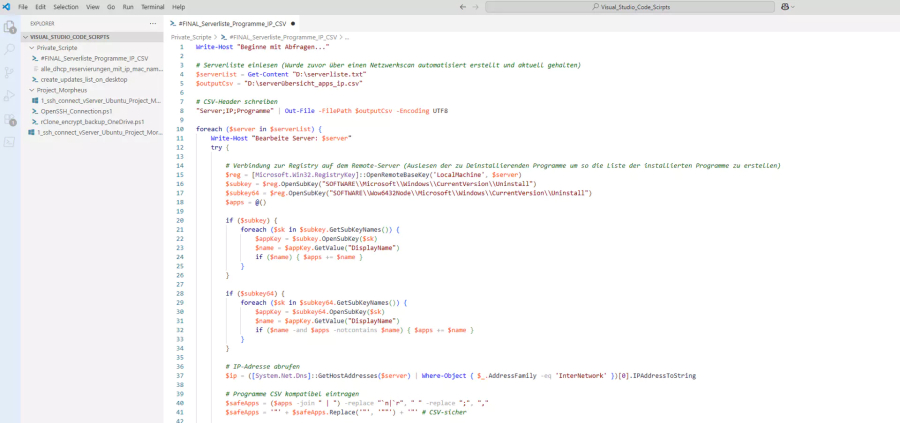This screenshot has width=900, height=423.
Task: Open the Search view in activity bar
Action: (x=10, y=49)
